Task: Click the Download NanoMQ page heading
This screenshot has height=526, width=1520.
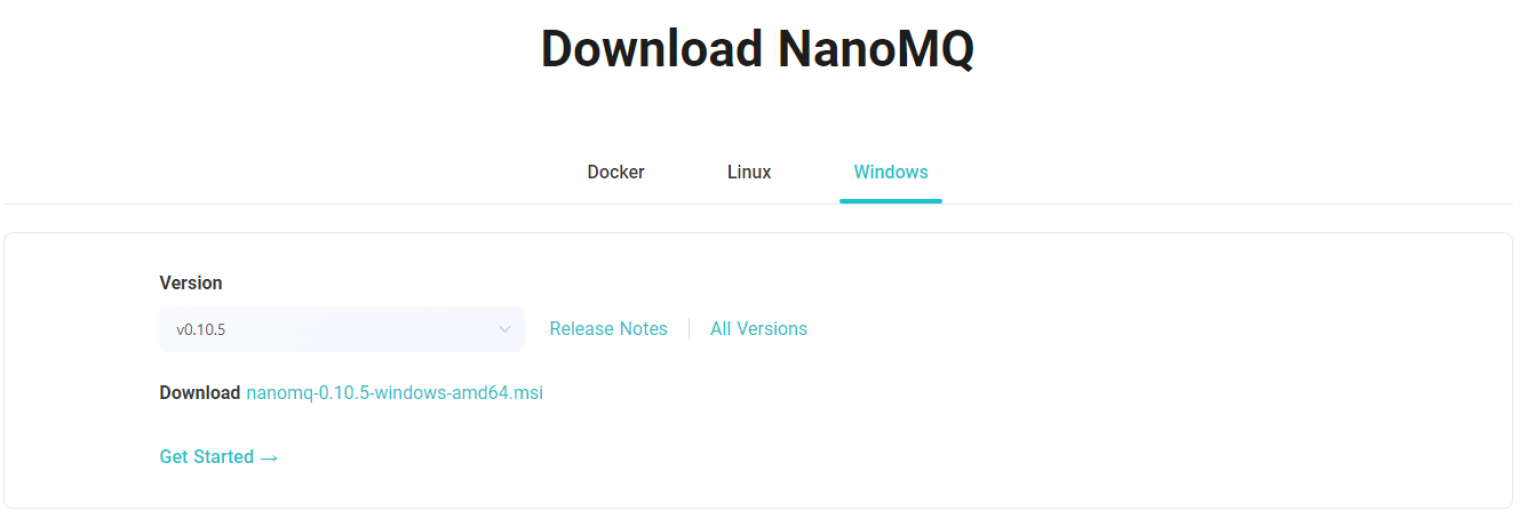Action: point(757,49)
